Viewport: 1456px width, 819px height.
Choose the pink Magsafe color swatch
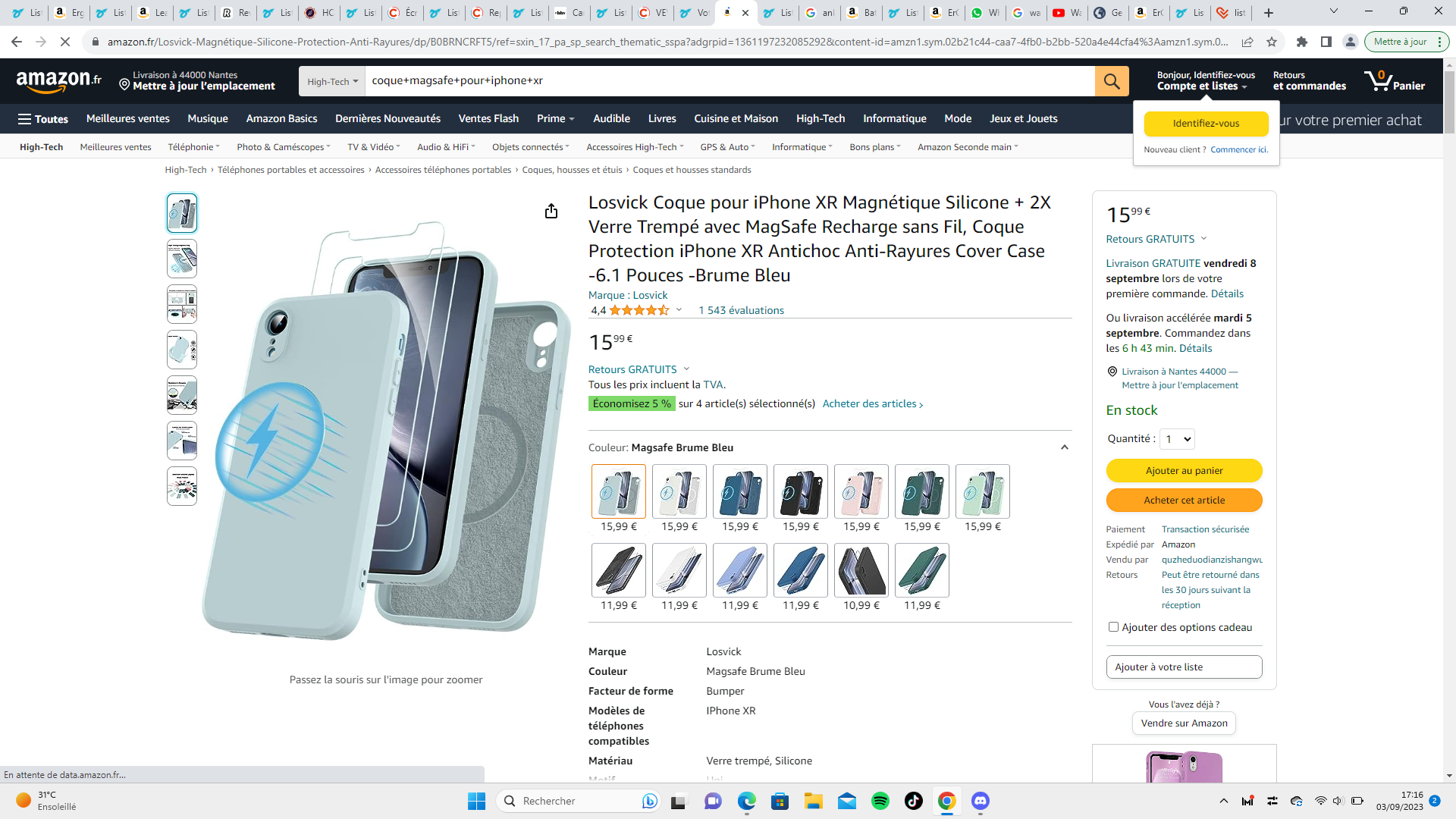[x=861, y=491]
